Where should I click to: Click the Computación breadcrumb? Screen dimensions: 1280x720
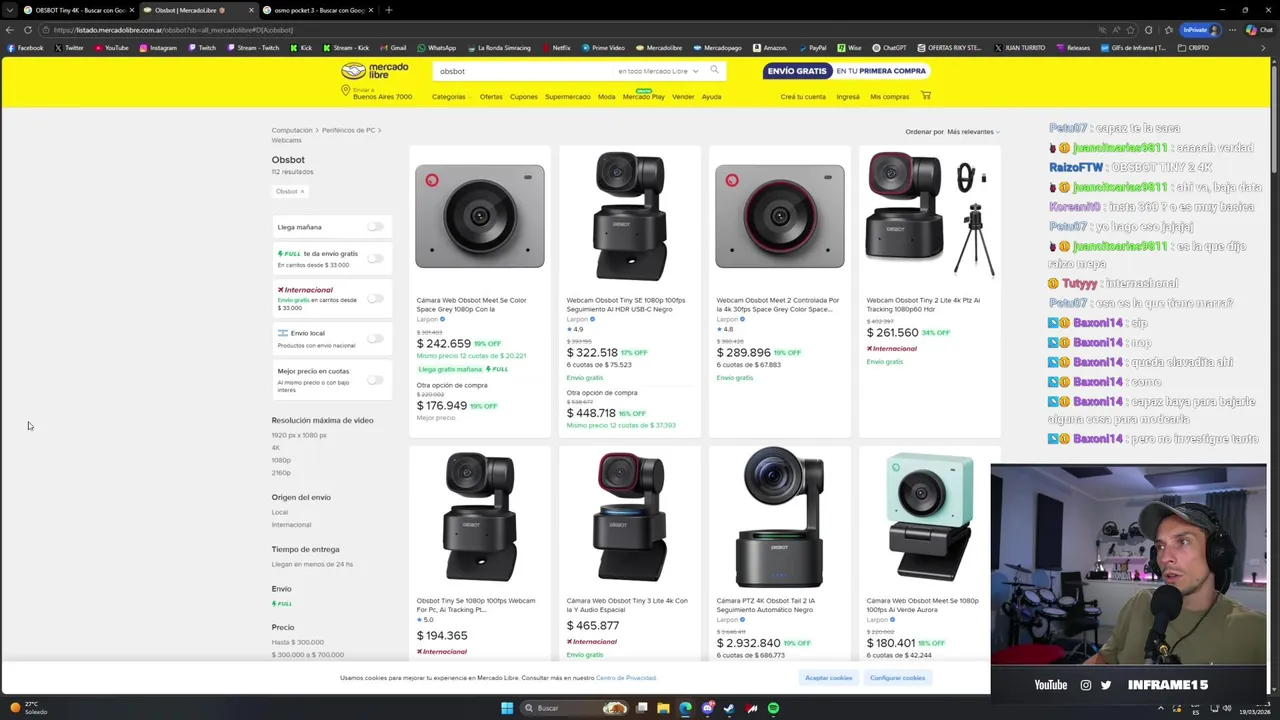coord(292,130)
